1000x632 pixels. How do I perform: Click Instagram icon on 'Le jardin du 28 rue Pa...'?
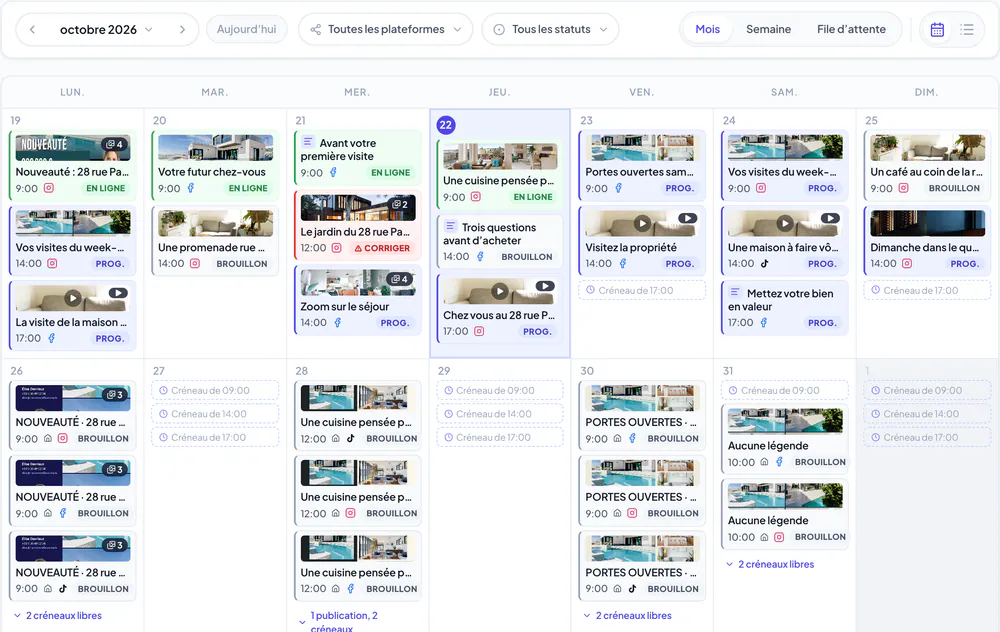point(336,248)
